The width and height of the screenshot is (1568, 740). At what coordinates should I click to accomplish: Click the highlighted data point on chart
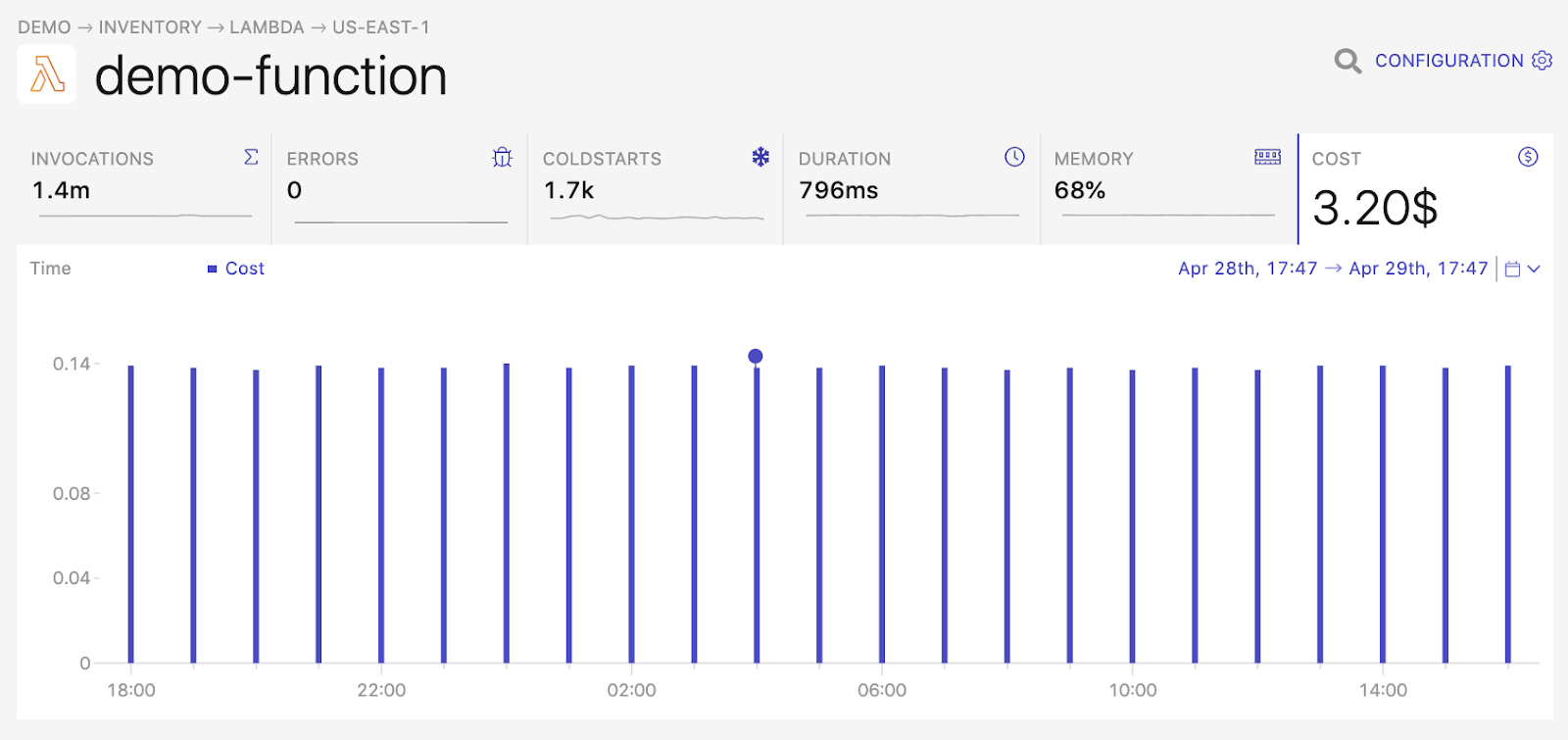click(756, 356)
